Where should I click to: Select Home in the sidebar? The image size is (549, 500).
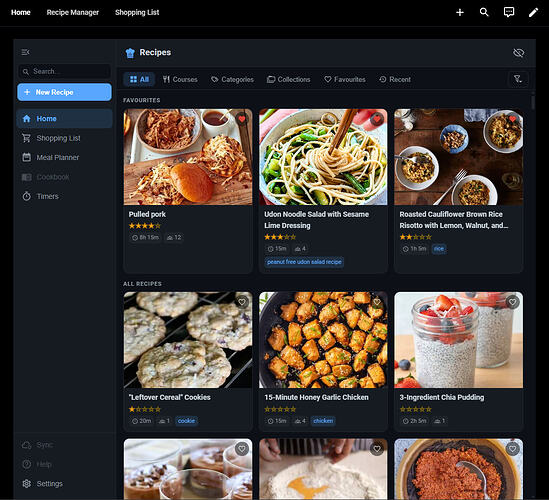pyautogui.click(x=64, y=119)
